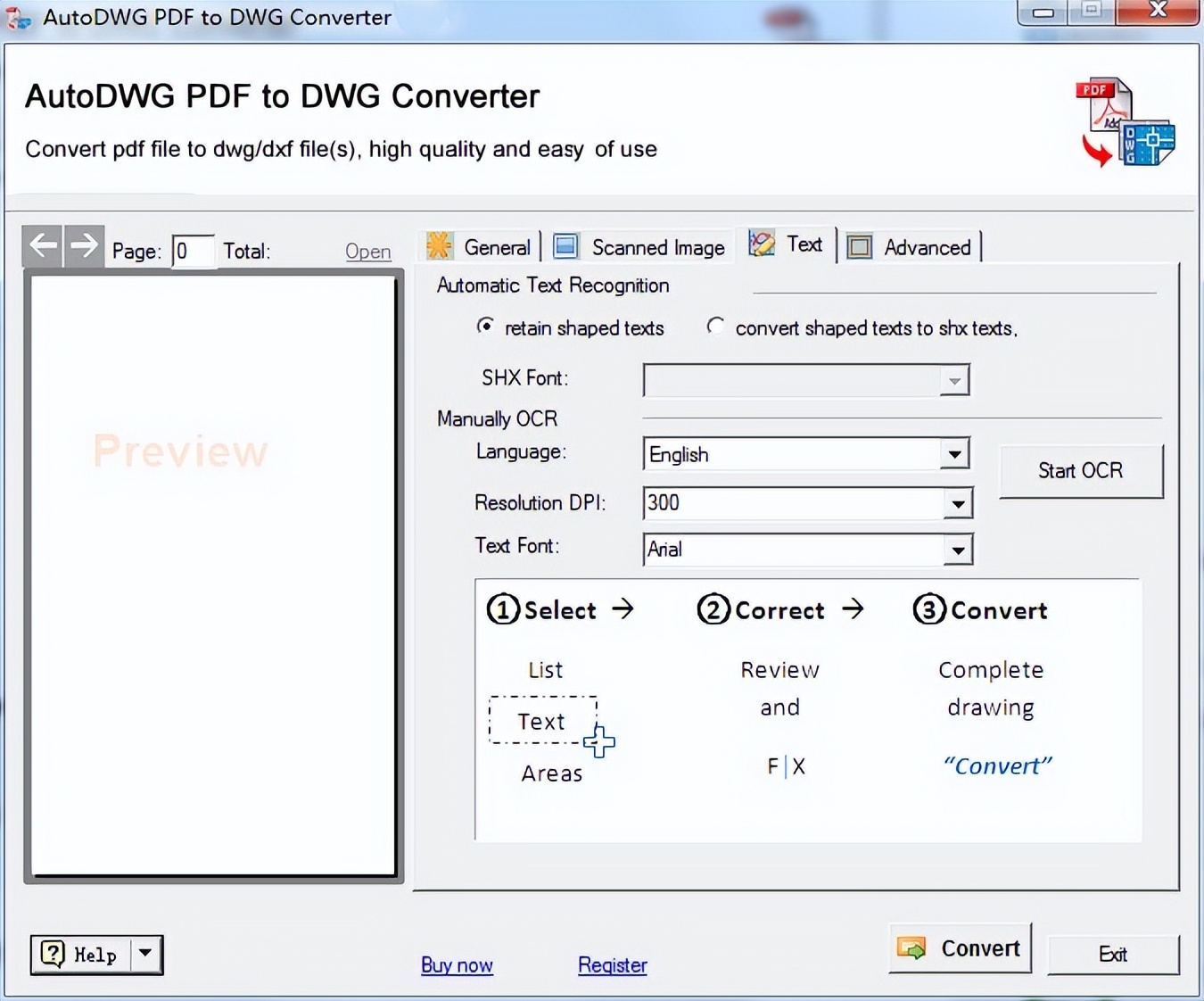Select the 'retain shaped texts' radio button
1204x1001 pixels.
click(485, 327)
